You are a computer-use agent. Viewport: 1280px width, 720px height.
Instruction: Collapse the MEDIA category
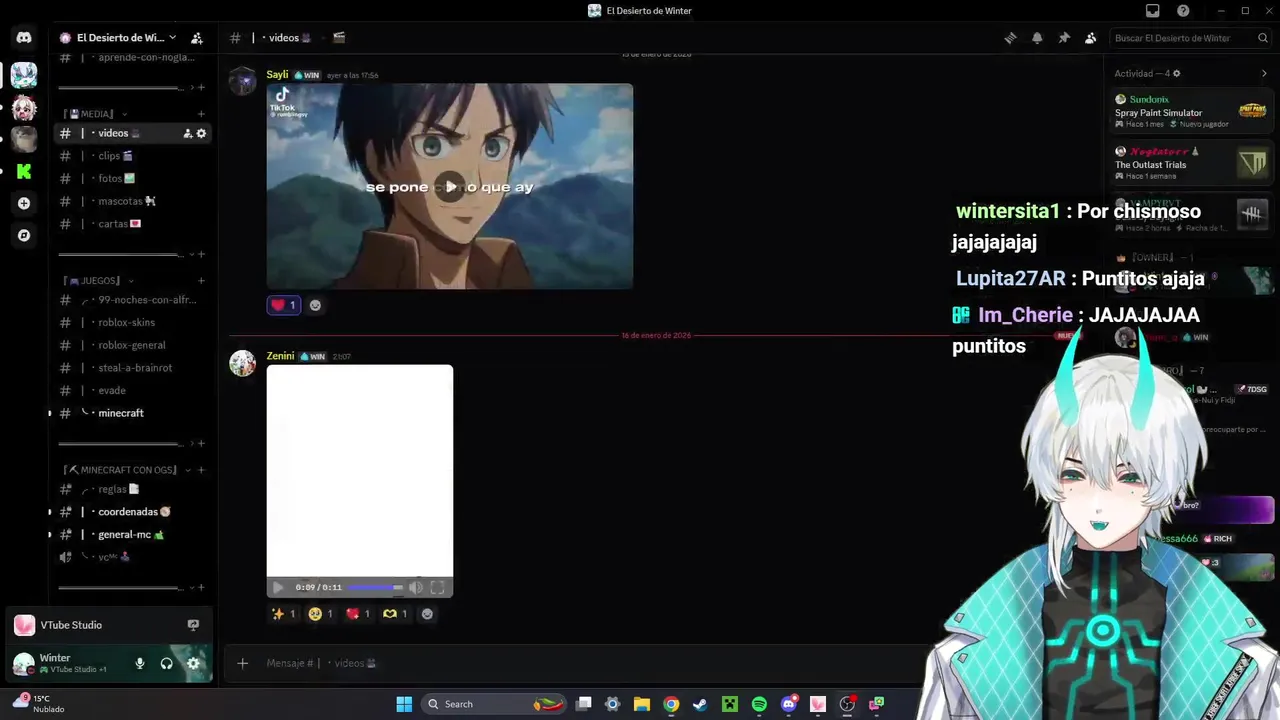[x=96, y=114]
